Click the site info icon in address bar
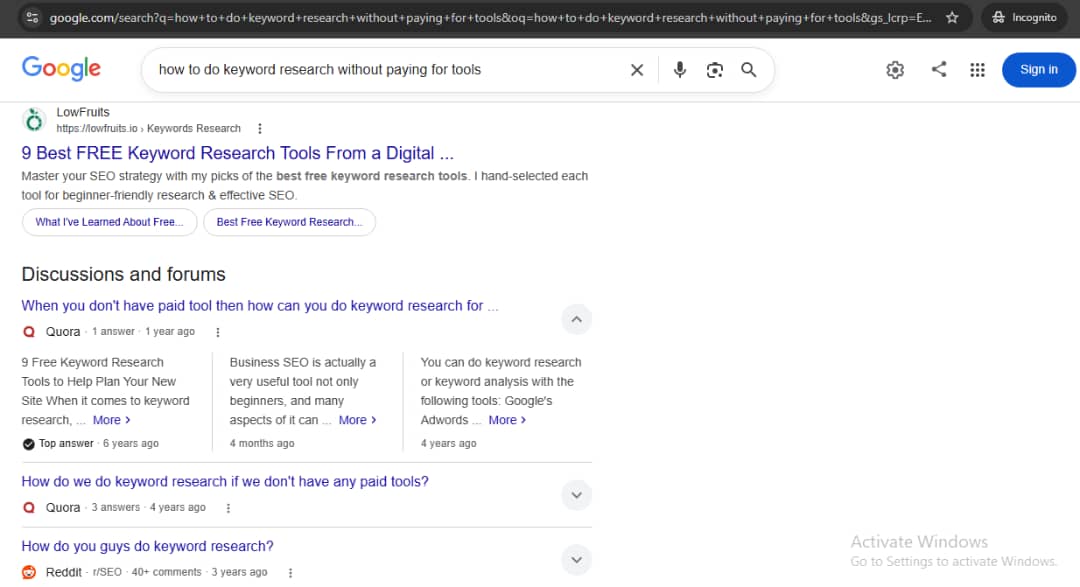 coord(32,17)
